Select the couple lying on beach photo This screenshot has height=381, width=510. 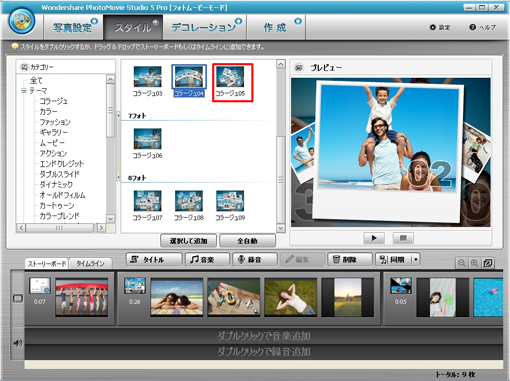point(177,298)
